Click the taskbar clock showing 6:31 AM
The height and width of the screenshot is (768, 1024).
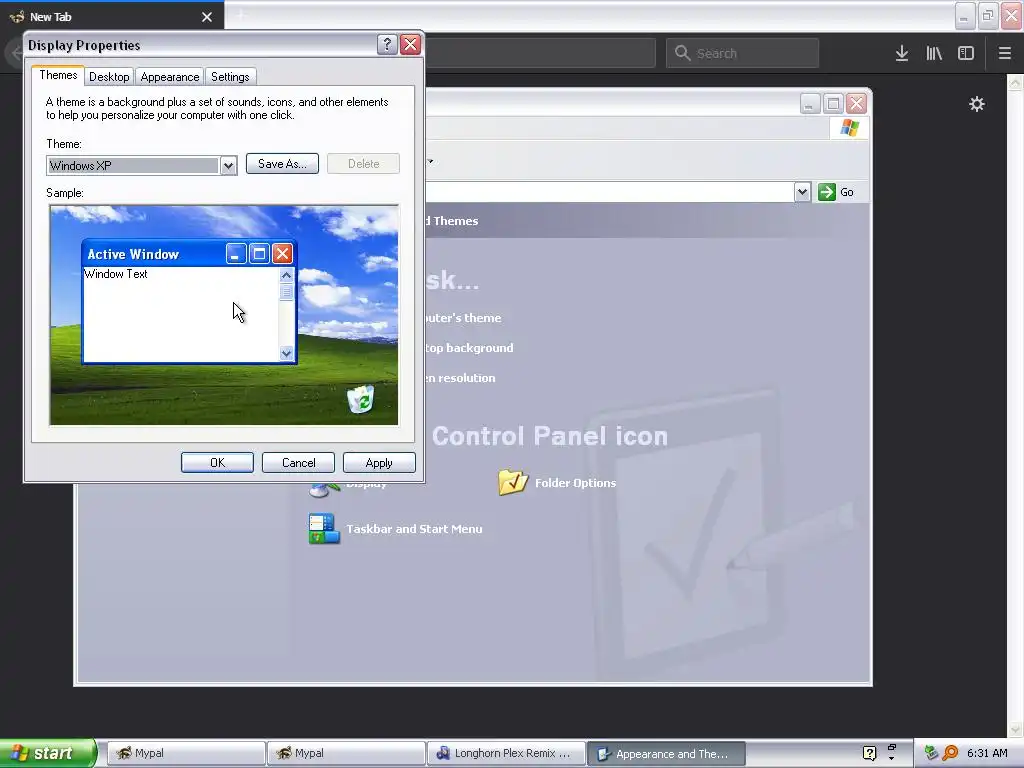[x=987, y=753]
